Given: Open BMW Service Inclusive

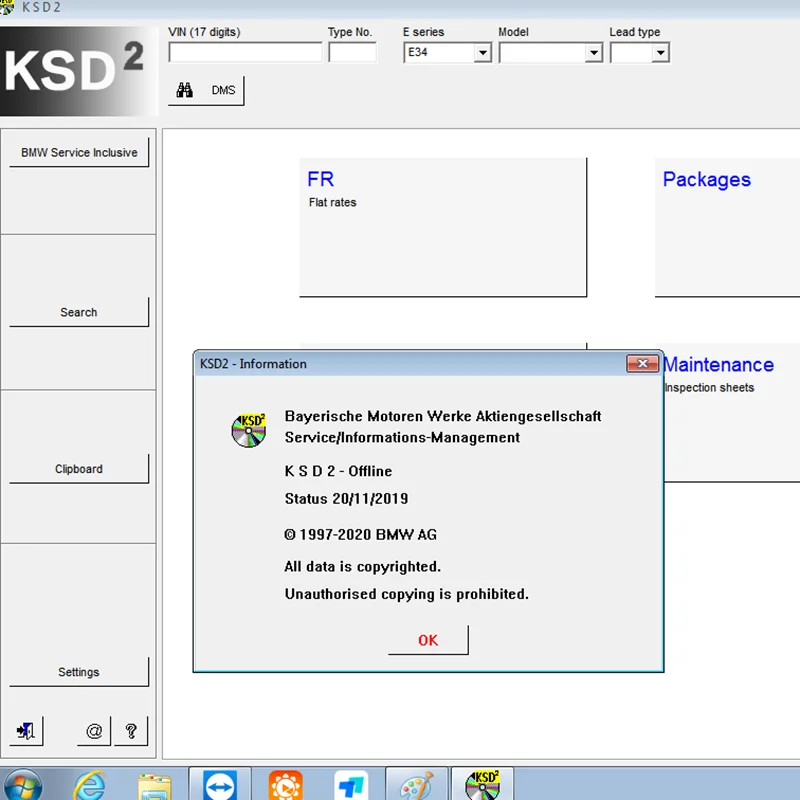Looking at the screenshot, I should click(x=79, y=153).
